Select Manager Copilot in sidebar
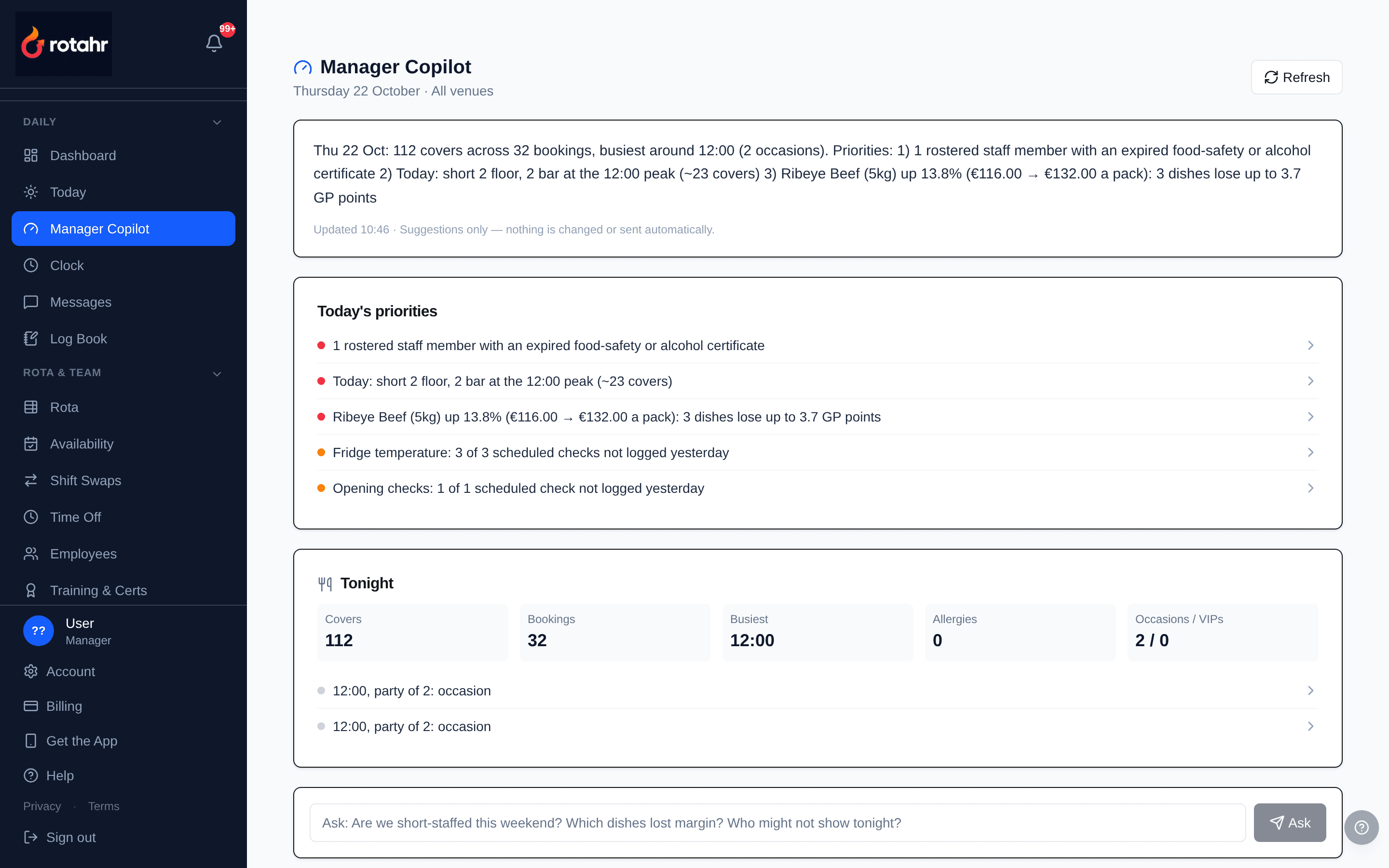This screenshot has width=1389, height=868. click(x=123, y=229)
